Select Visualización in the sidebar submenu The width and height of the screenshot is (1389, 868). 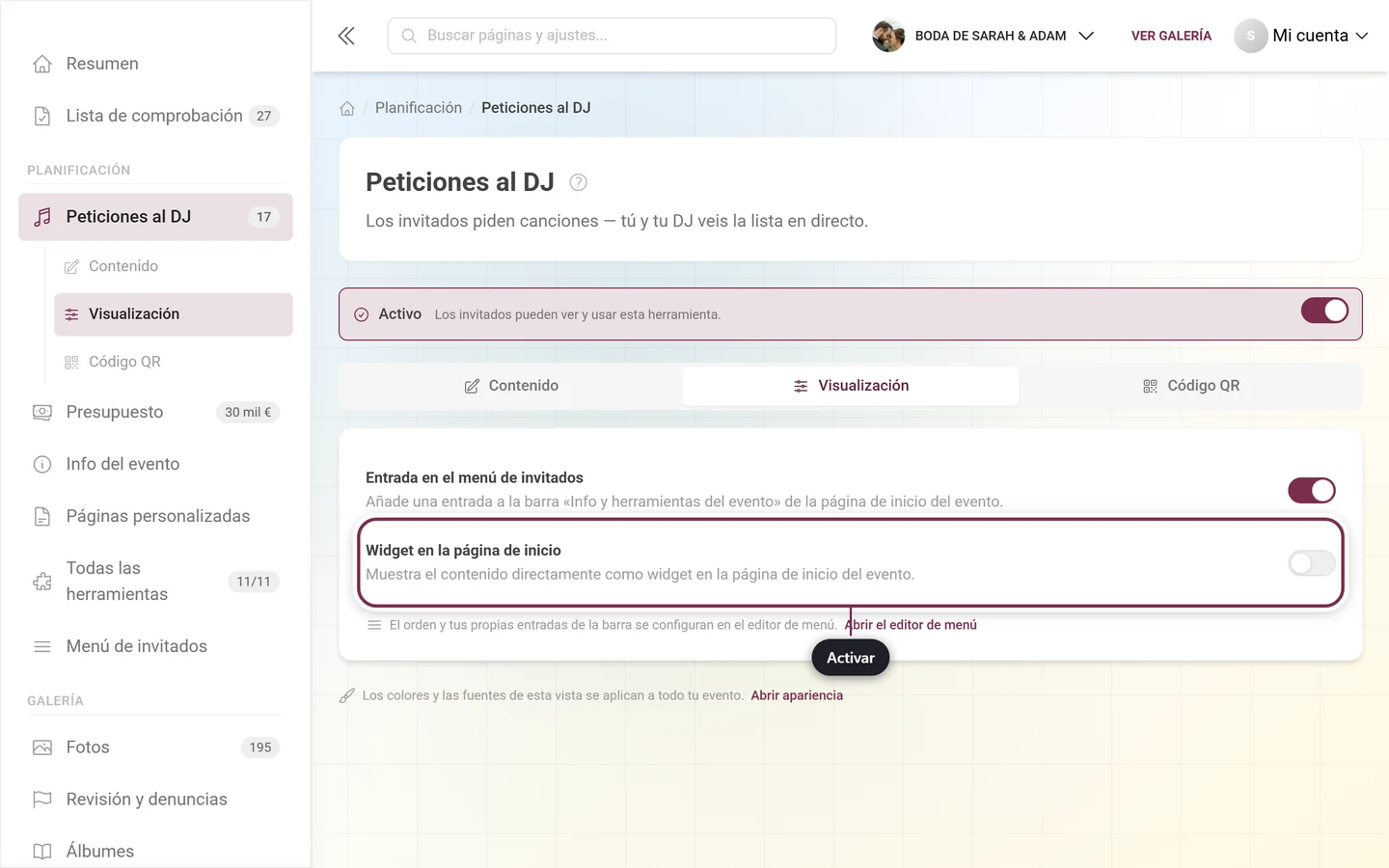click(174, 314)
